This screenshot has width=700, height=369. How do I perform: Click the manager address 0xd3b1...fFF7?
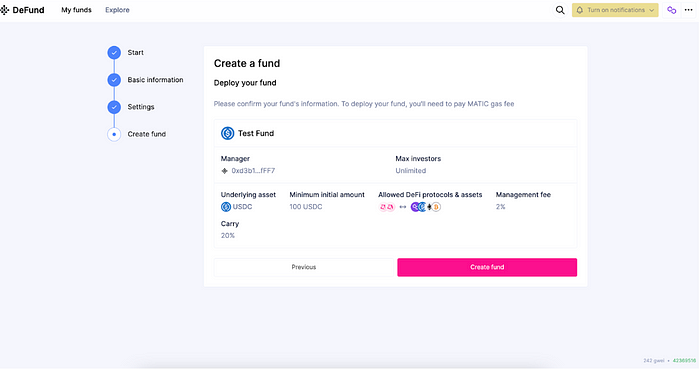253,171
